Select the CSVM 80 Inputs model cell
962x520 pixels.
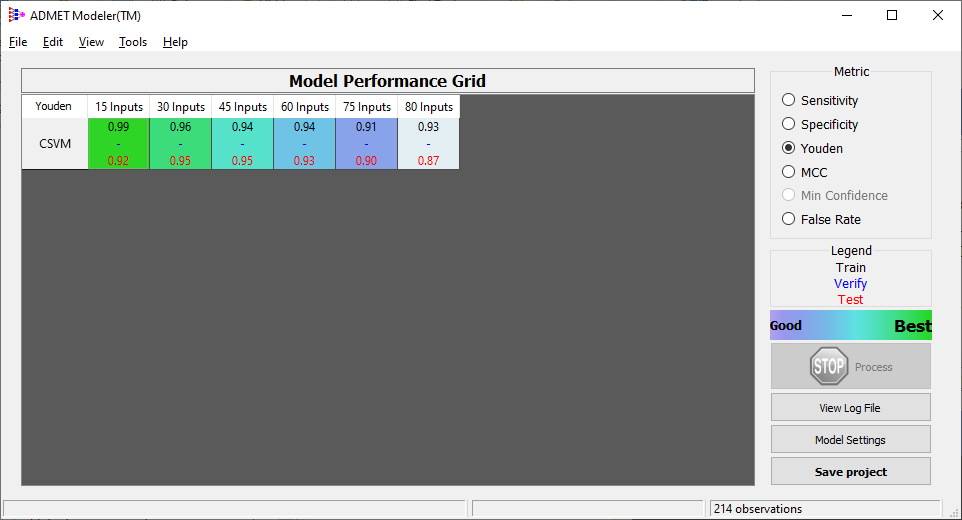click(428, 143)
